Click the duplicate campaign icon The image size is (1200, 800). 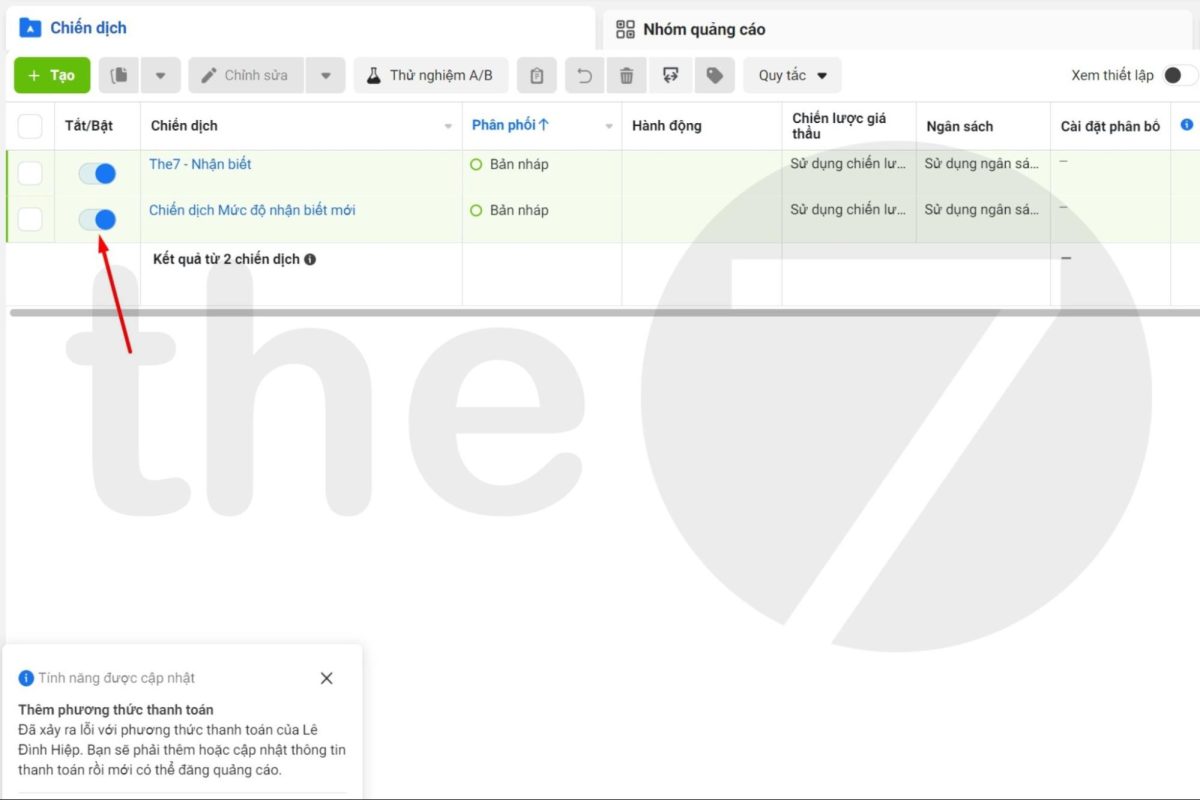pos(119,76)
